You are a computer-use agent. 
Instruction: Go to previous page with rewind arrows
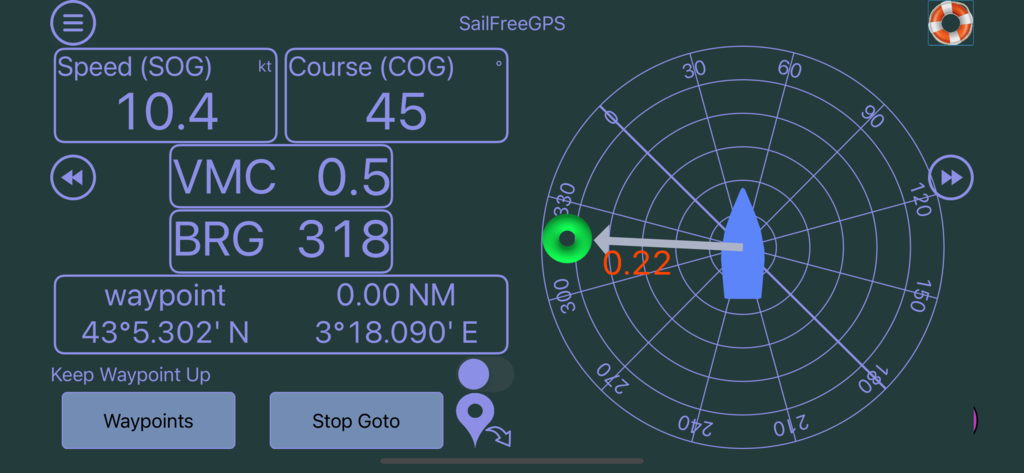[x=73, y=177]
